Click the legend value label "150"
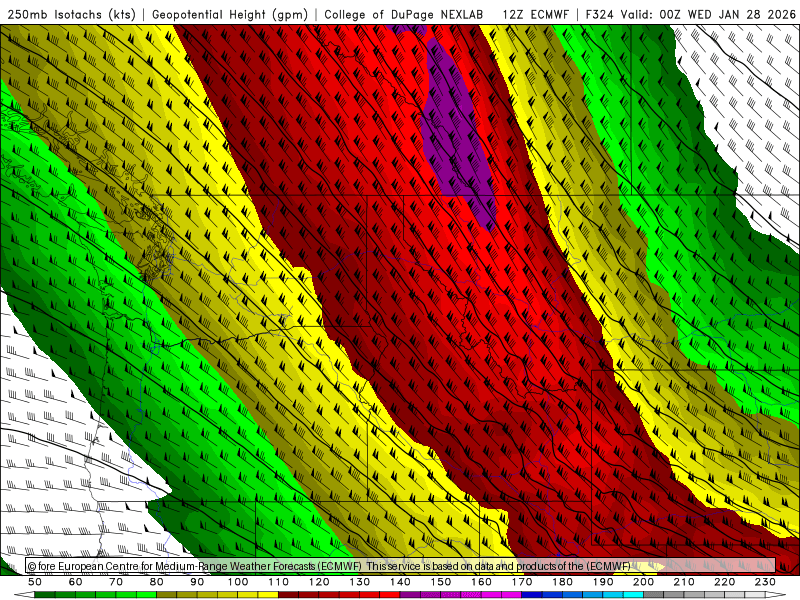This screenshot has height=600, width=800. point(441,582)
